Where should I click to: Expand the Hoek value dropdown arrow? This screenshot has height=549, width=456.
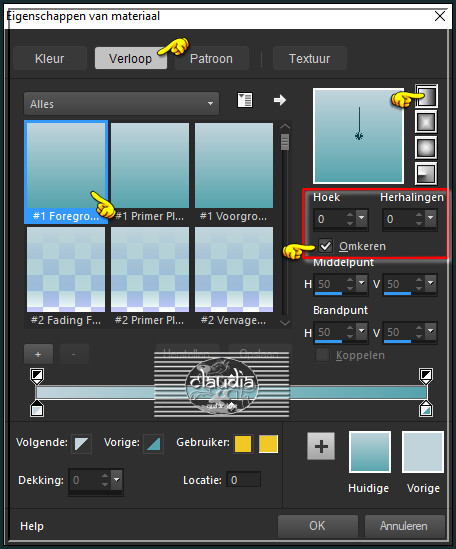click(x=361, y=218)
